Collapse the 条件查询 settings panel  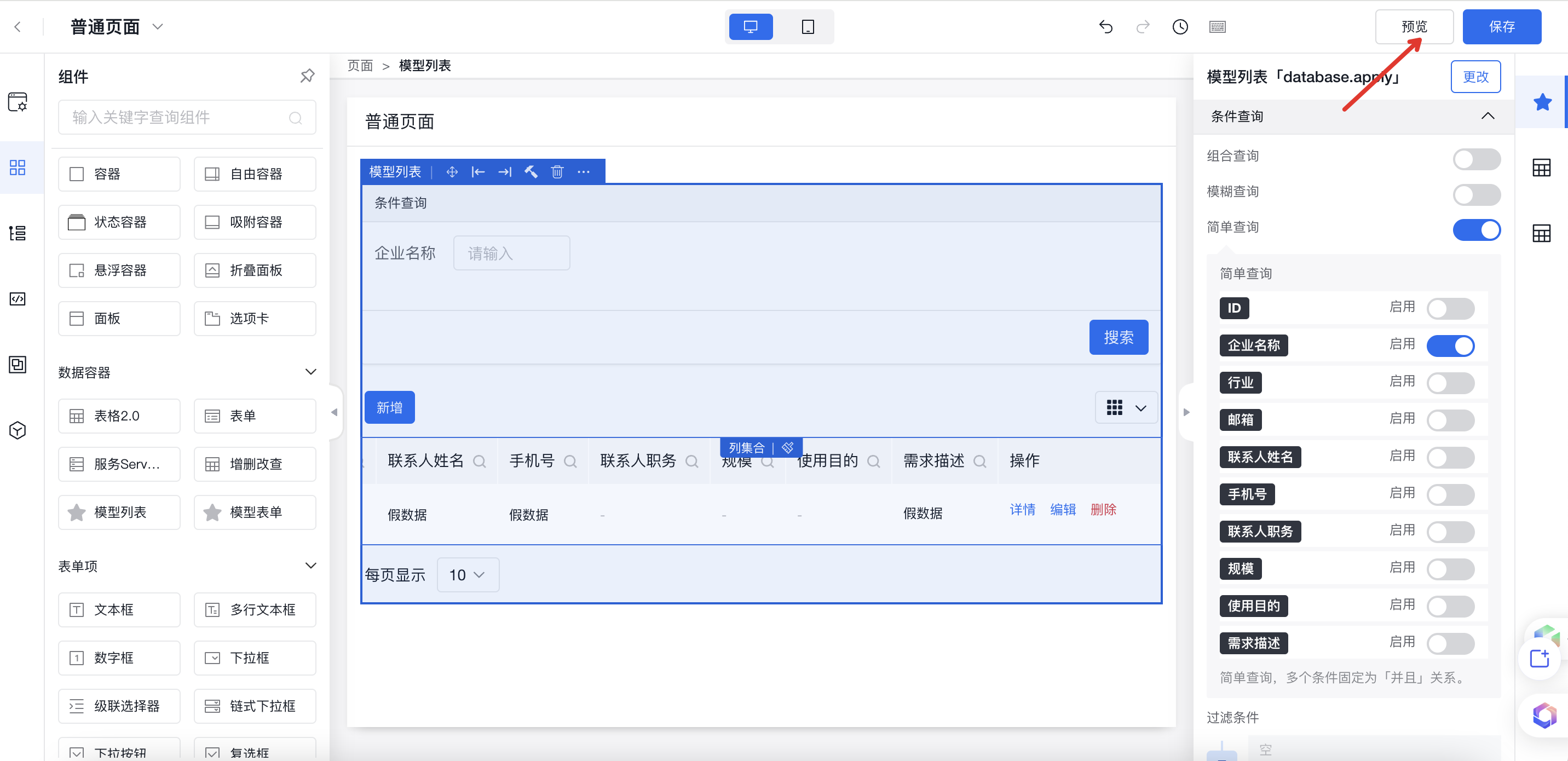coord(1488,116)
